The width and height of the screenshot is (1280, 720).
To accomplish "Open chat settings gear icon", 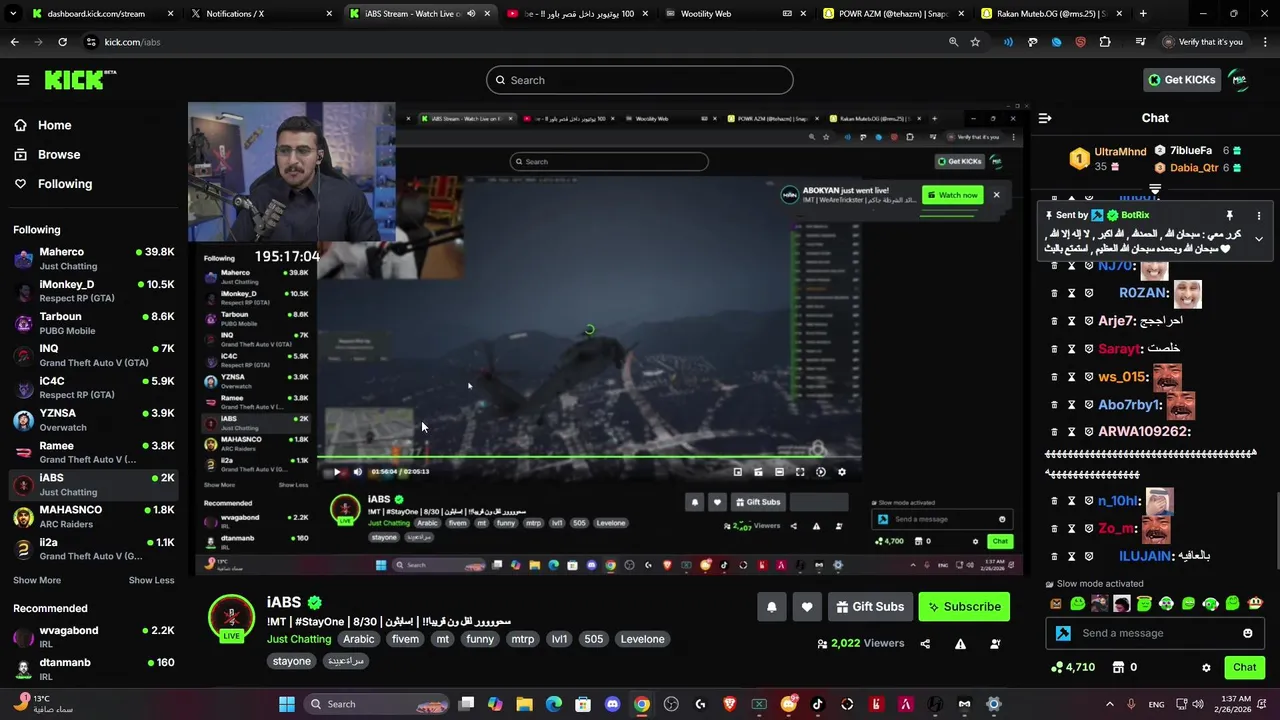I will point(1206,667).
